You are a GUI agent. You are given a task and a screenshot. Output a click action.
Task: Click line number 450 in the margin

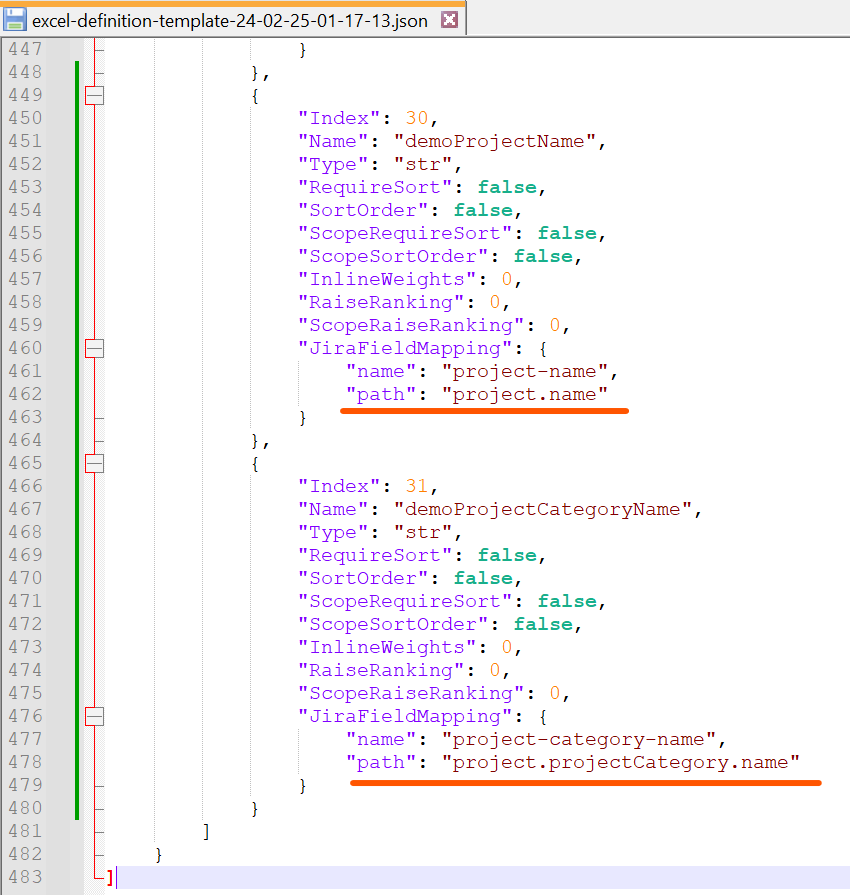(25, 118)
